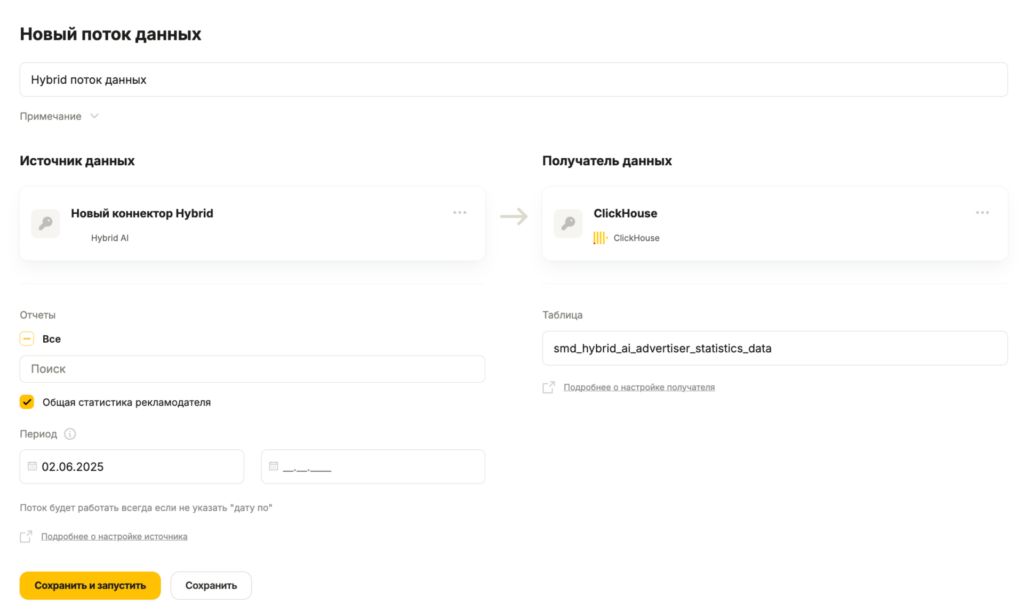Click the "Hybrid AI" source type label
The image size is (1024, 613).
click(110, 238)
